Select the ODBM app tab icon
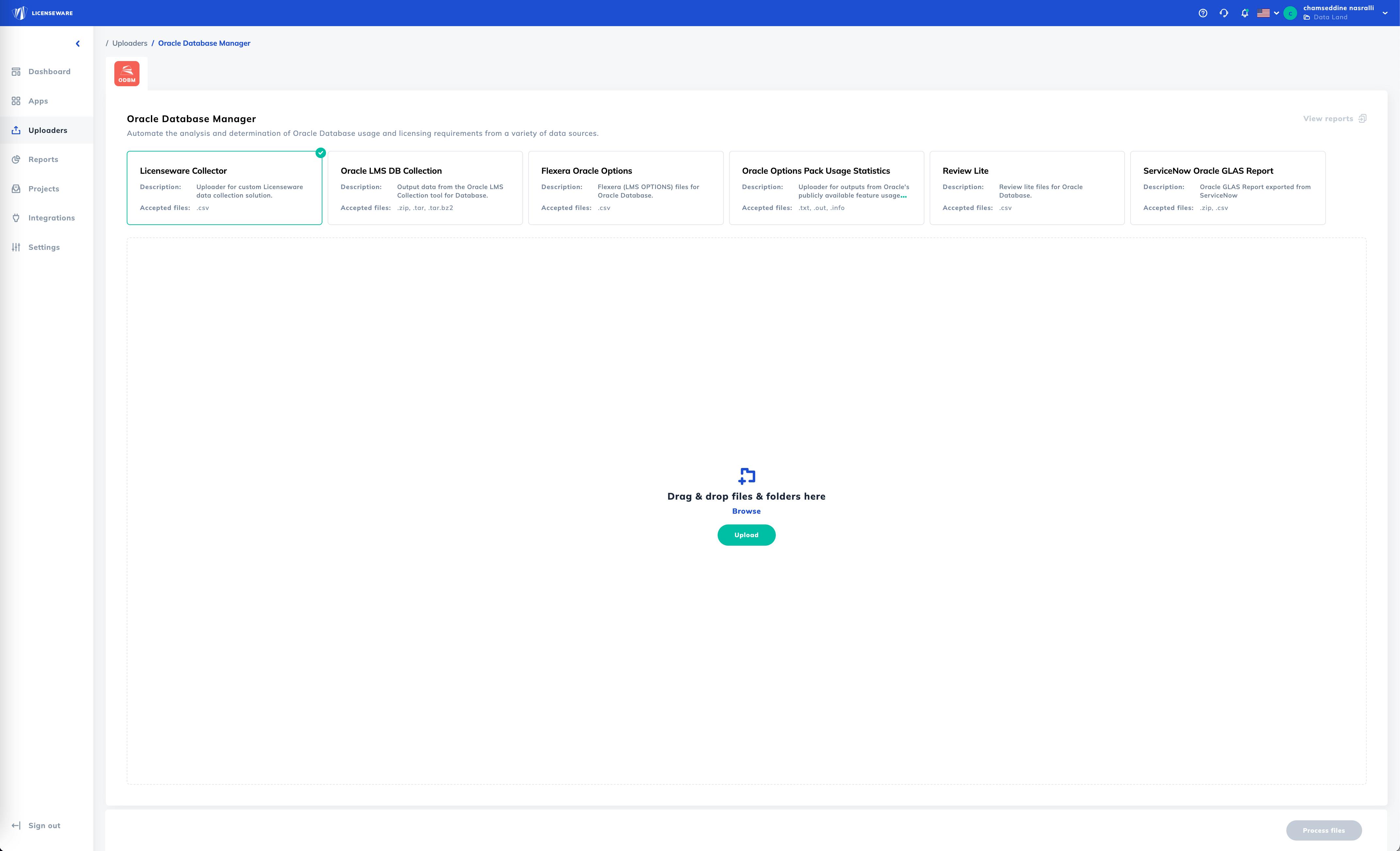1400x851 pixels. 127,74
